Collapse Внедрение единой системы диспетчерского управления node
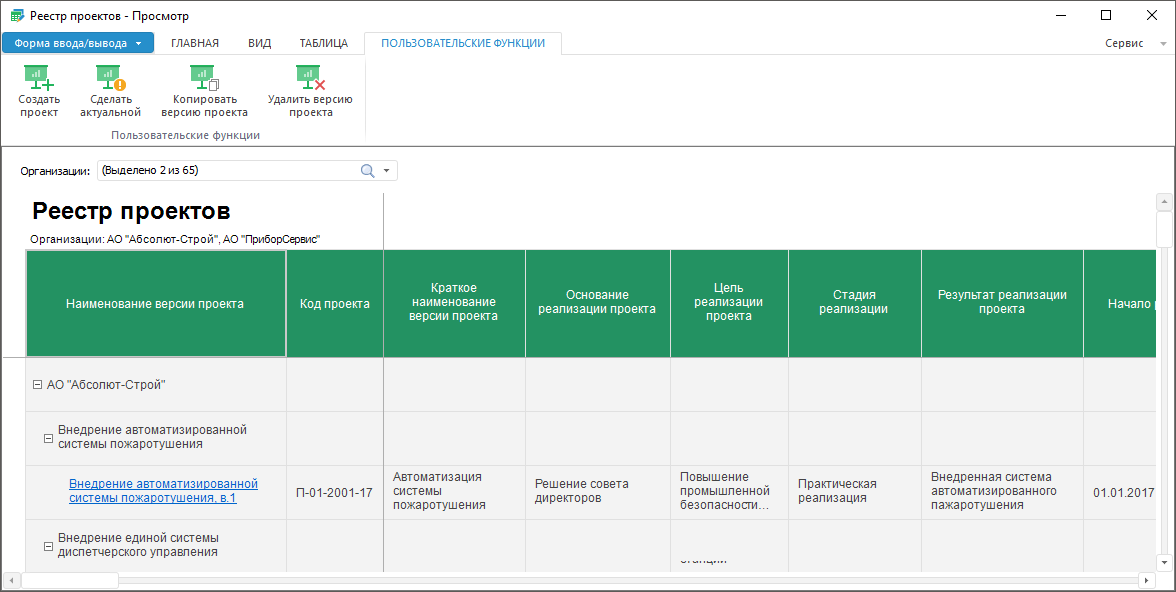Viewport: 1176px width, 592px height. [x=48, y=545]
